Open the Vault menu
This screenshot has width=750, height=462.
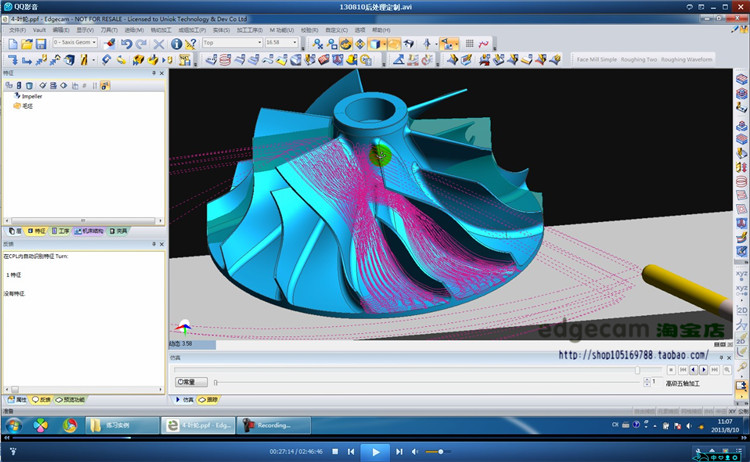coord(39,30)
